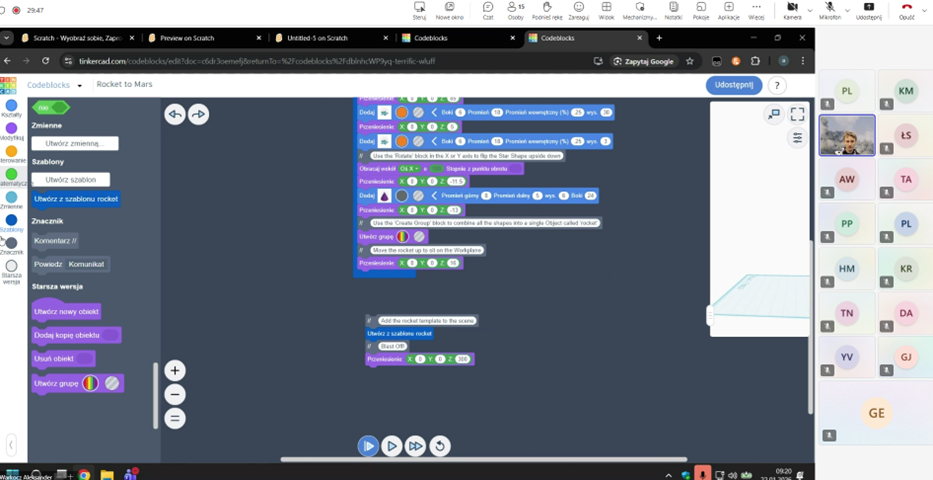Click the undo arrow in the code editor

(175, 115)
